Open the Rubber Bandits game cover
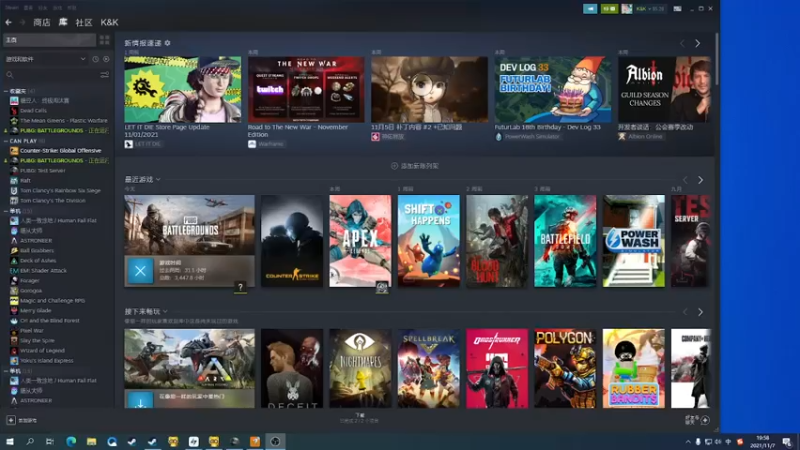Image resolution: width=800 pixels, height=450 pixels. point(634,368)
